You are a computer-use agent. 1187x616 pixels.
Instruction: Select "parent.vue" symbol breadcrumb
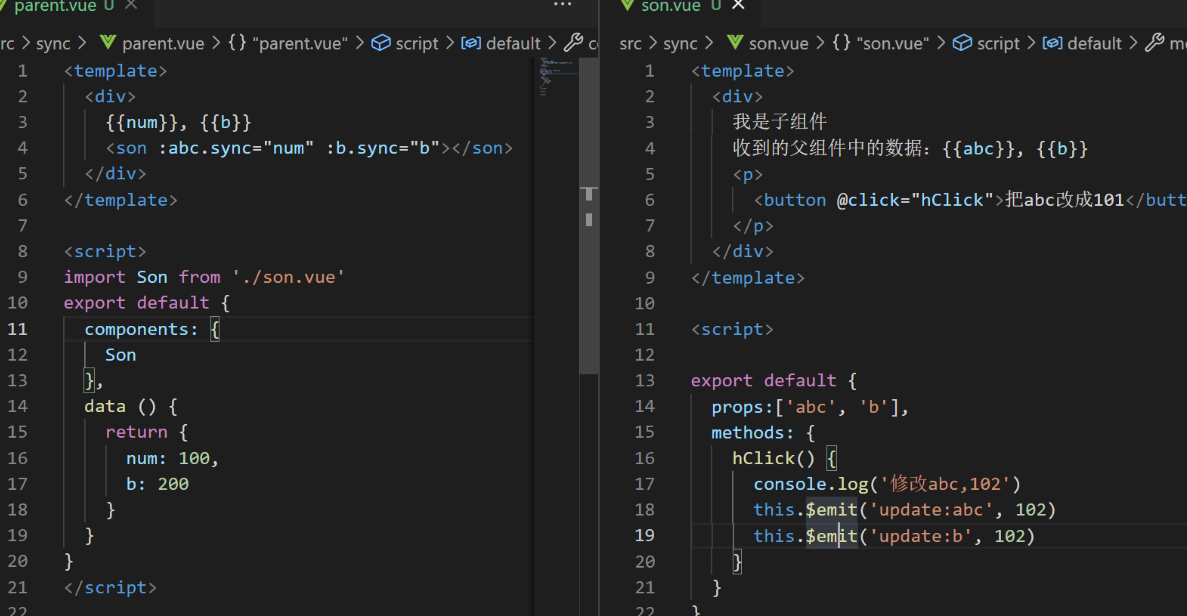click(x=300, y=44)
